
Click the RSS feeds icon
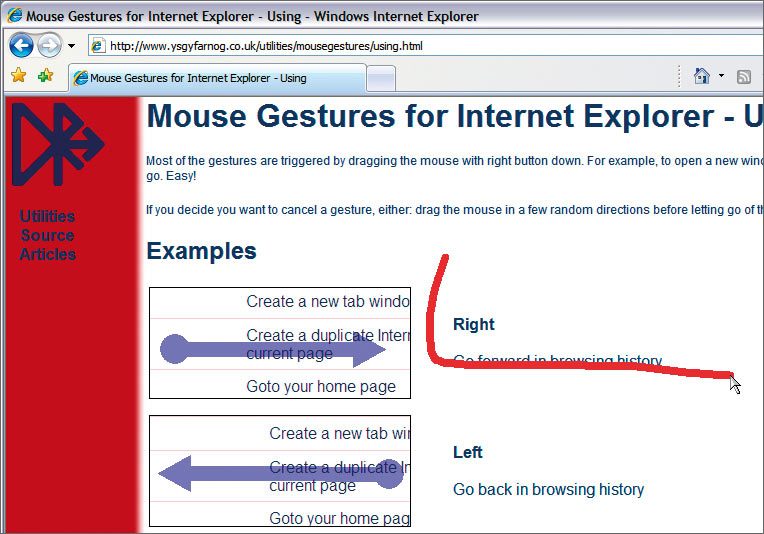(x=744, y=76)
